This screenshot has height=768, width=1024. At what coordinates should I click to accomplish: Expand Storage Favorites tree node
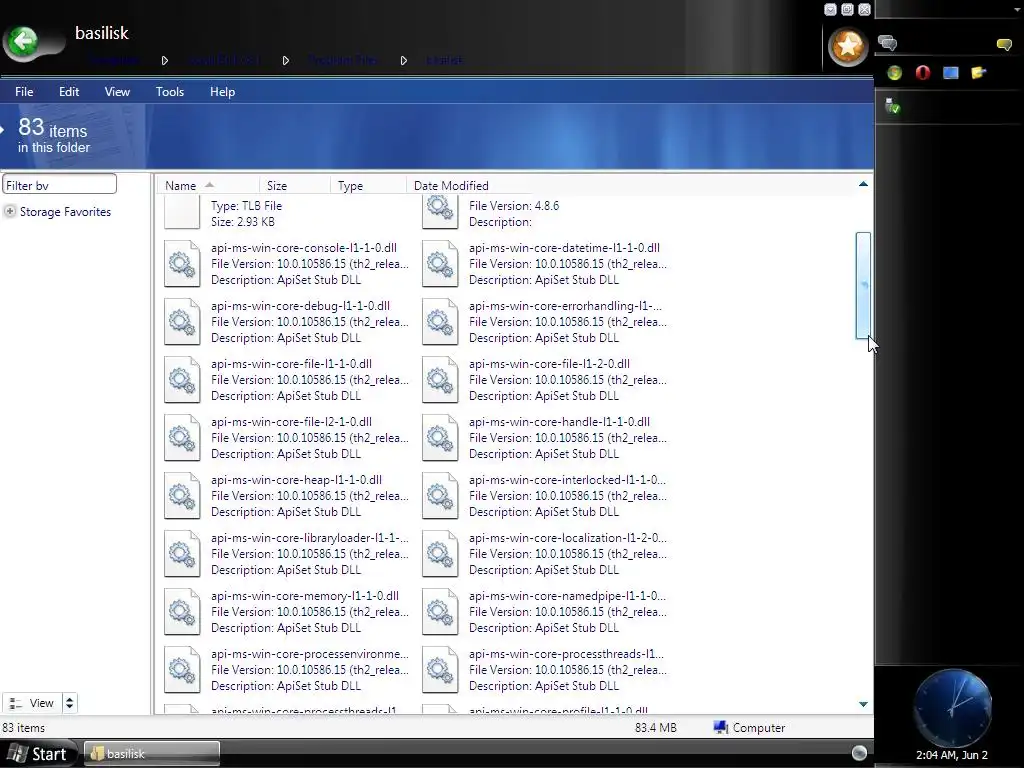10,211
